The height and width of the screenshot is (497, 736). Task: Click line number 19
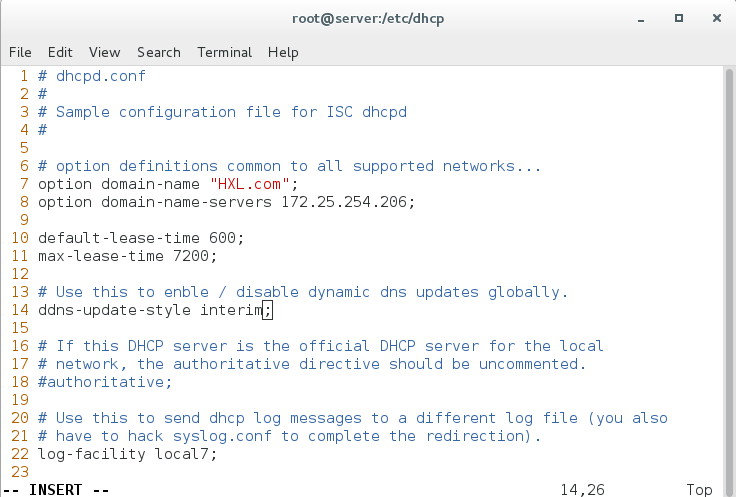point(20,400)
